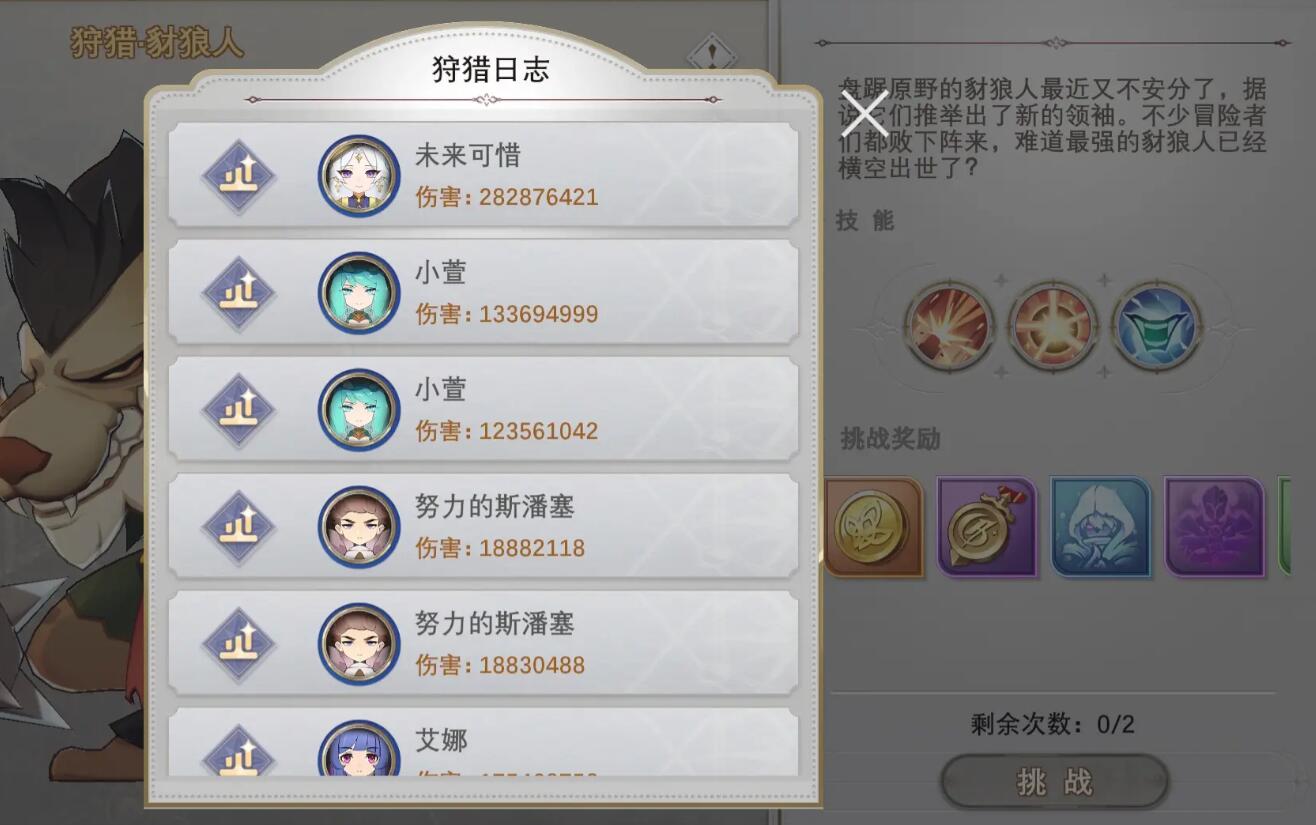Select the blue mask skill icon

point(1157,326)
